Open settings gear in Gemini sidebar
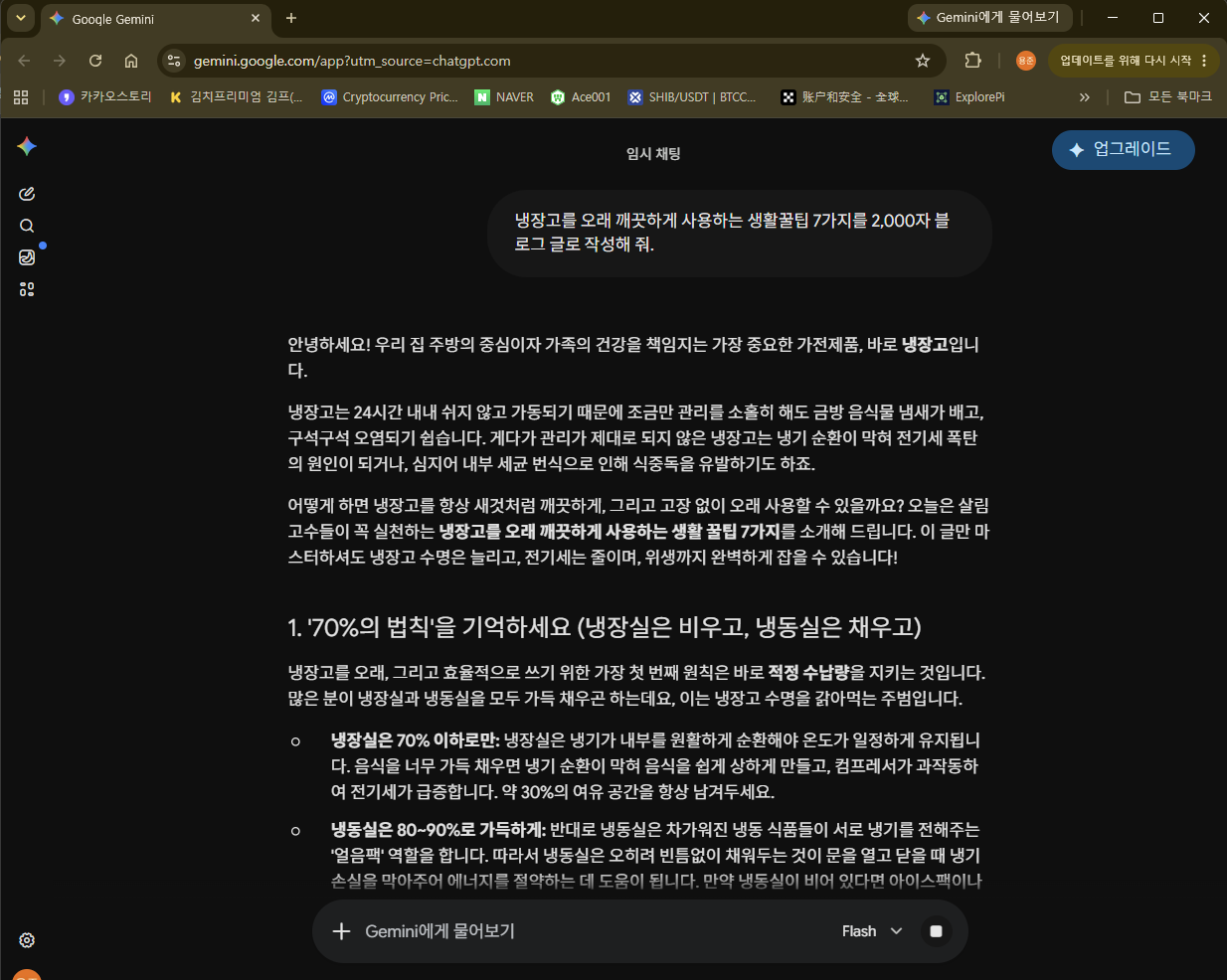 click(x=27, y=940)
